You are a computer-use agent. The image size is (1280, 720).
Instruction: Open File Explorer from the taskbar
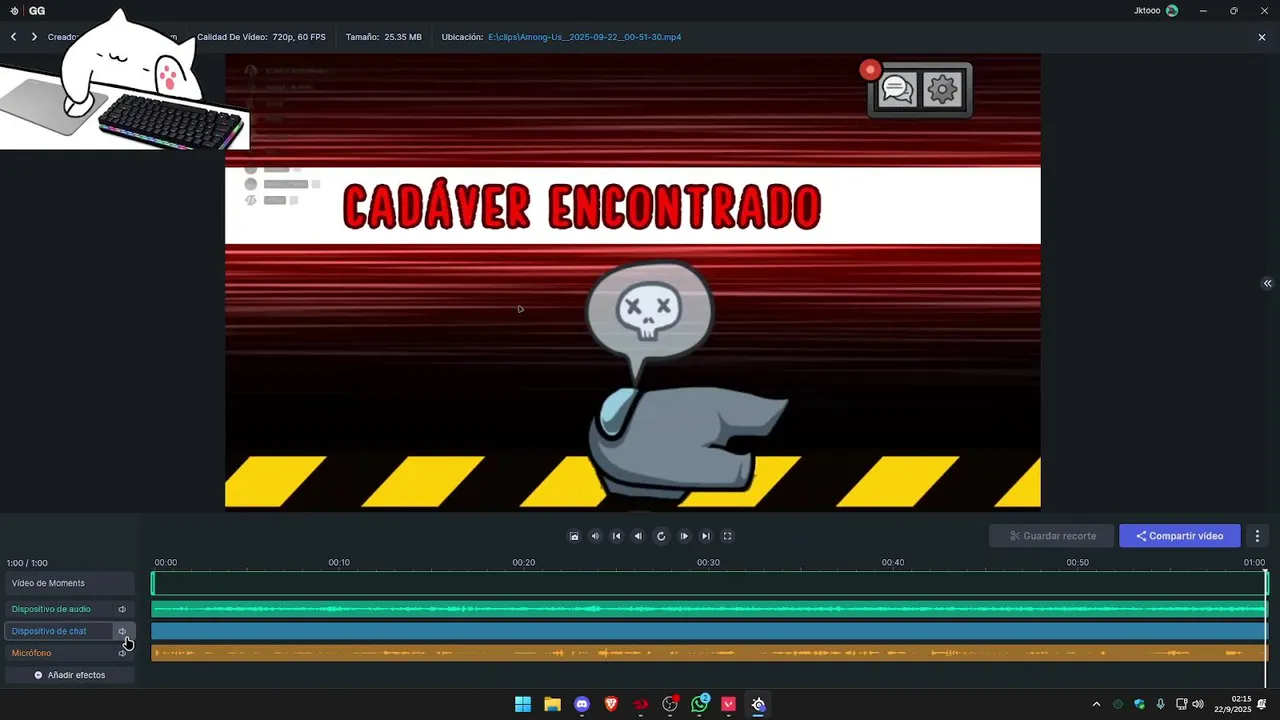pyautogui.click(x=552, y=704)
